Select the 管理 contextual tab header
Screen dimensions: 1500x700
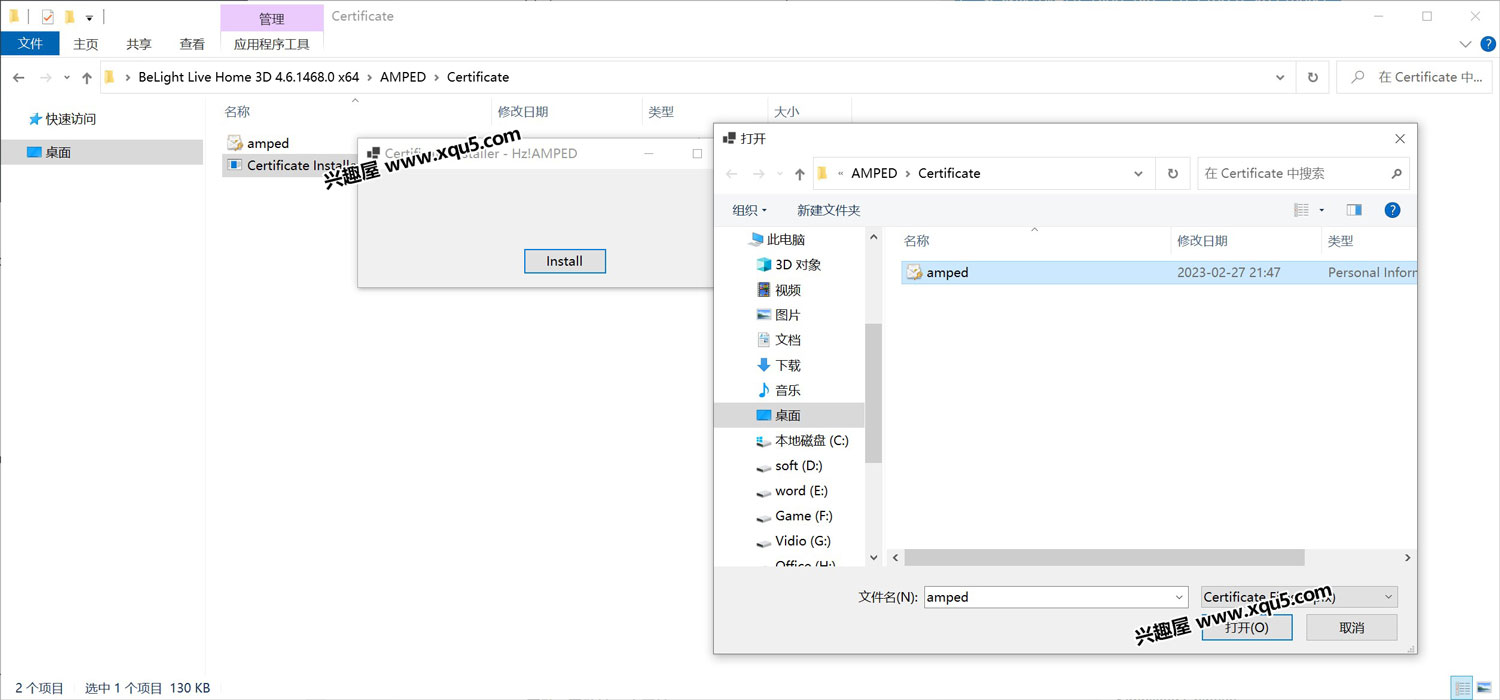click(272, 18)
